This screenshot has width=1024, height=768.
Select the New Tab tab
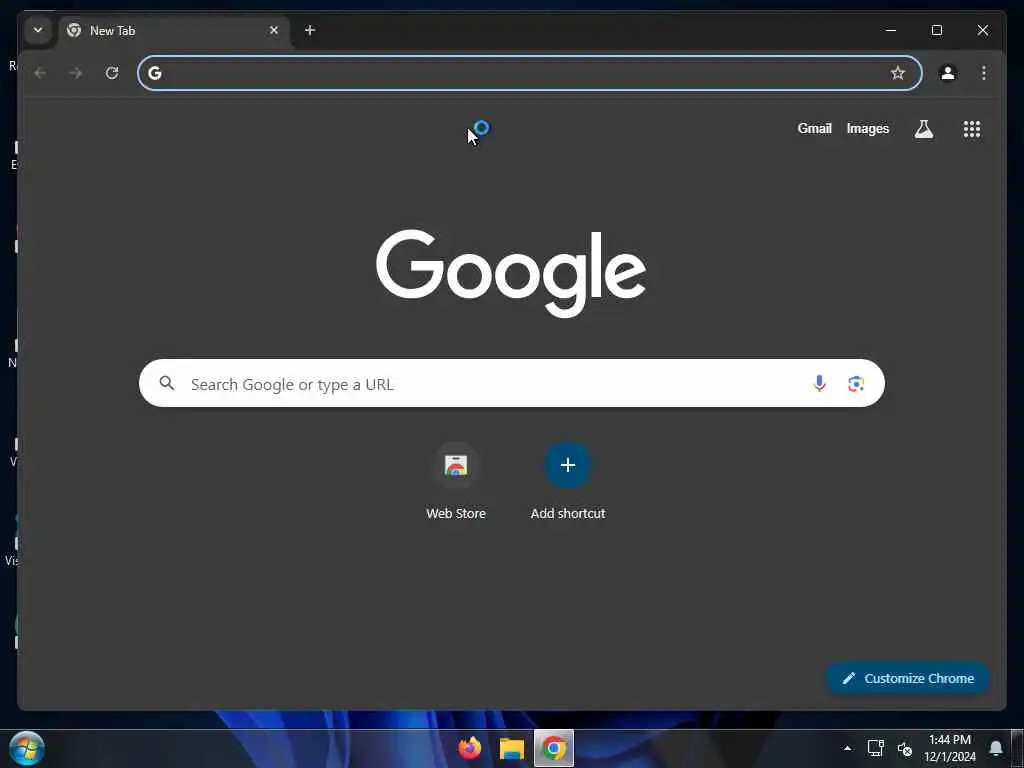click(174, 31)
